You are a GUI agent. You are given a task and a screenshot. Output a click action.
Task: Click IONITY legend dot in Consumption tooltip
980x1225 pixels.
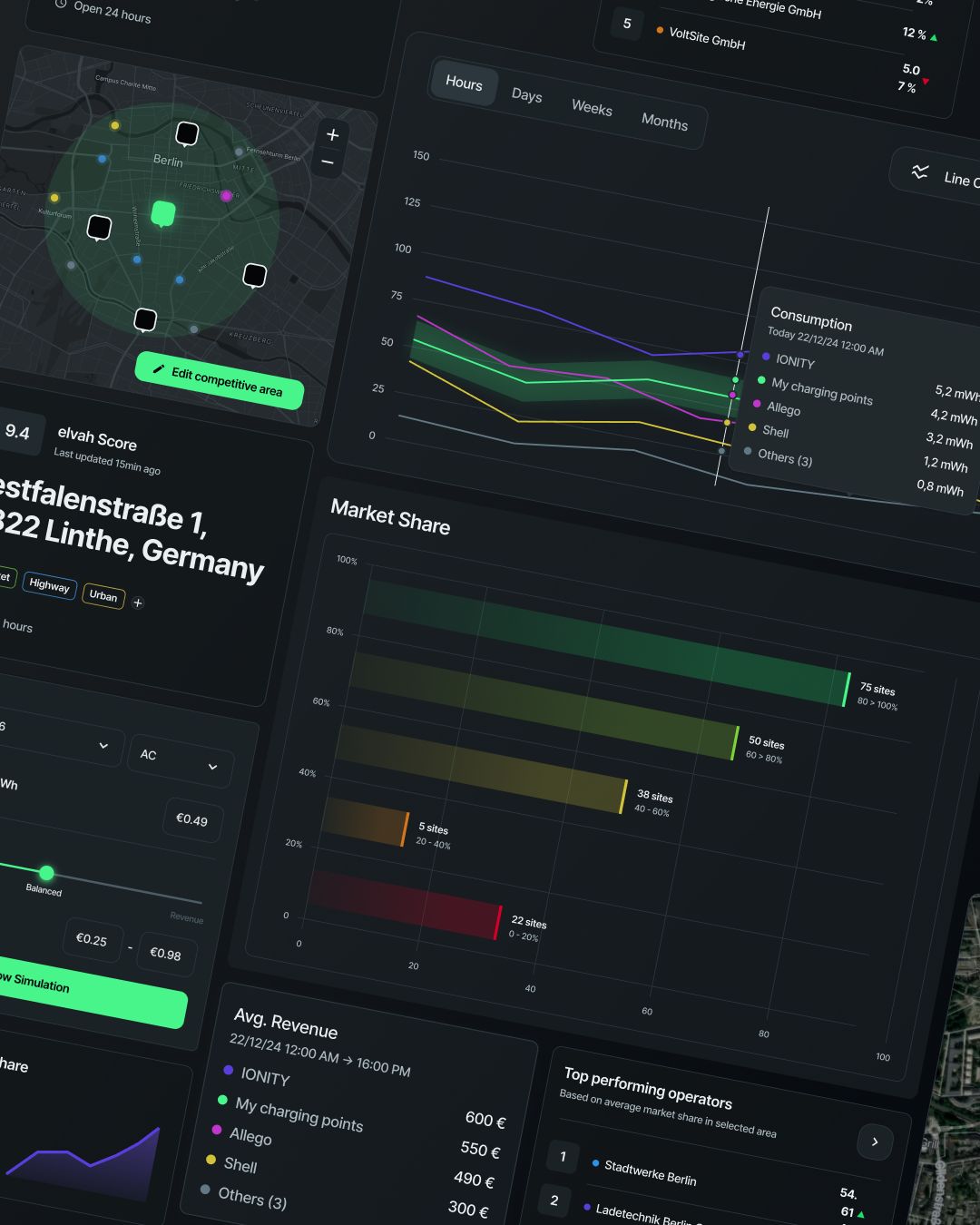tap(767, 357)
